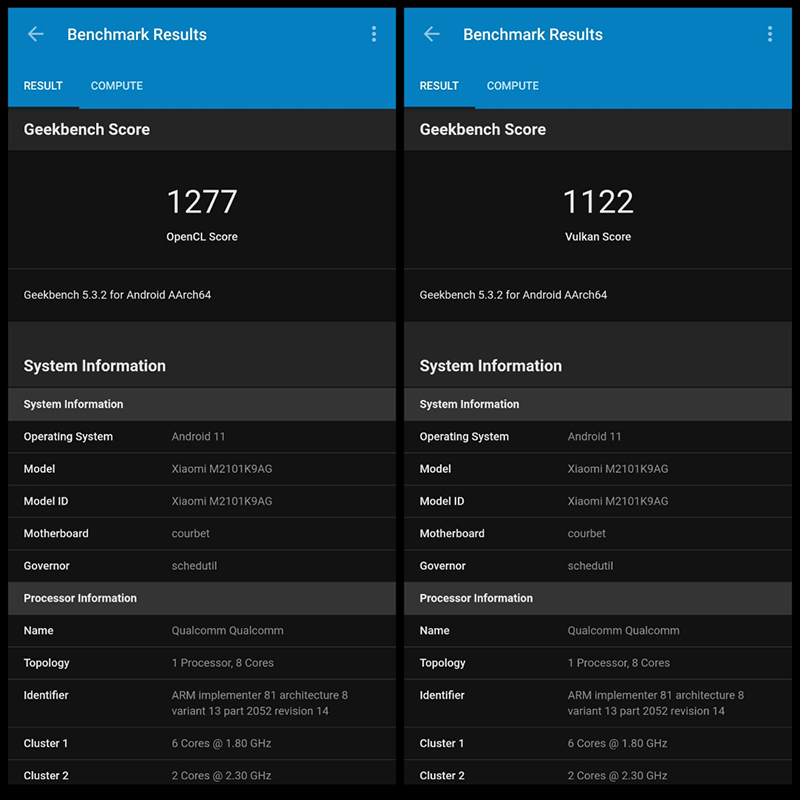Click 'Processor Information' subheading in the Vulkan panel
The image size is (800, 800).
(476, 598)
